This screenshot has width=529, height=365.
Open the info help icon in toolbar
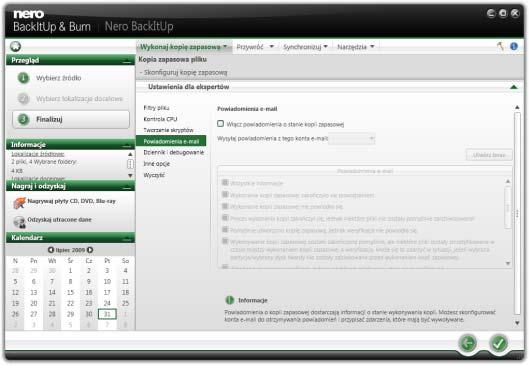pyautogui.click(x=514, y=46)
